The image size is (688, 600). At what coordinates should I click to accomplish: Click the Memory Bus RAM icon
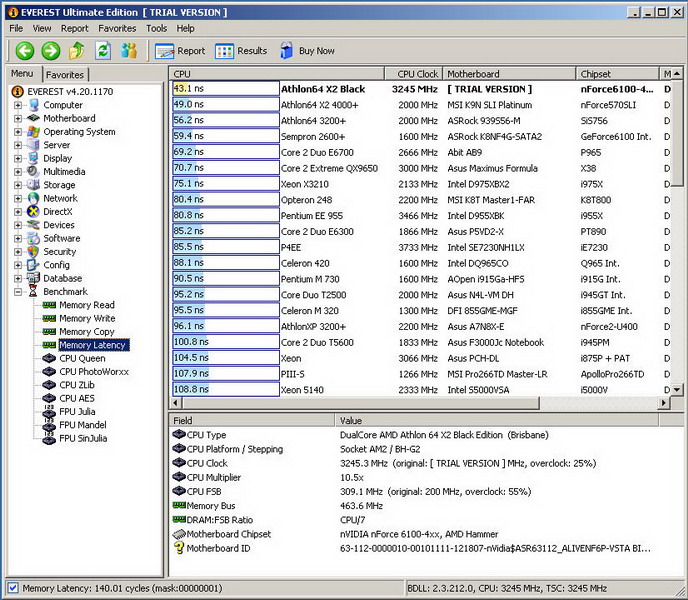point(179,505)
